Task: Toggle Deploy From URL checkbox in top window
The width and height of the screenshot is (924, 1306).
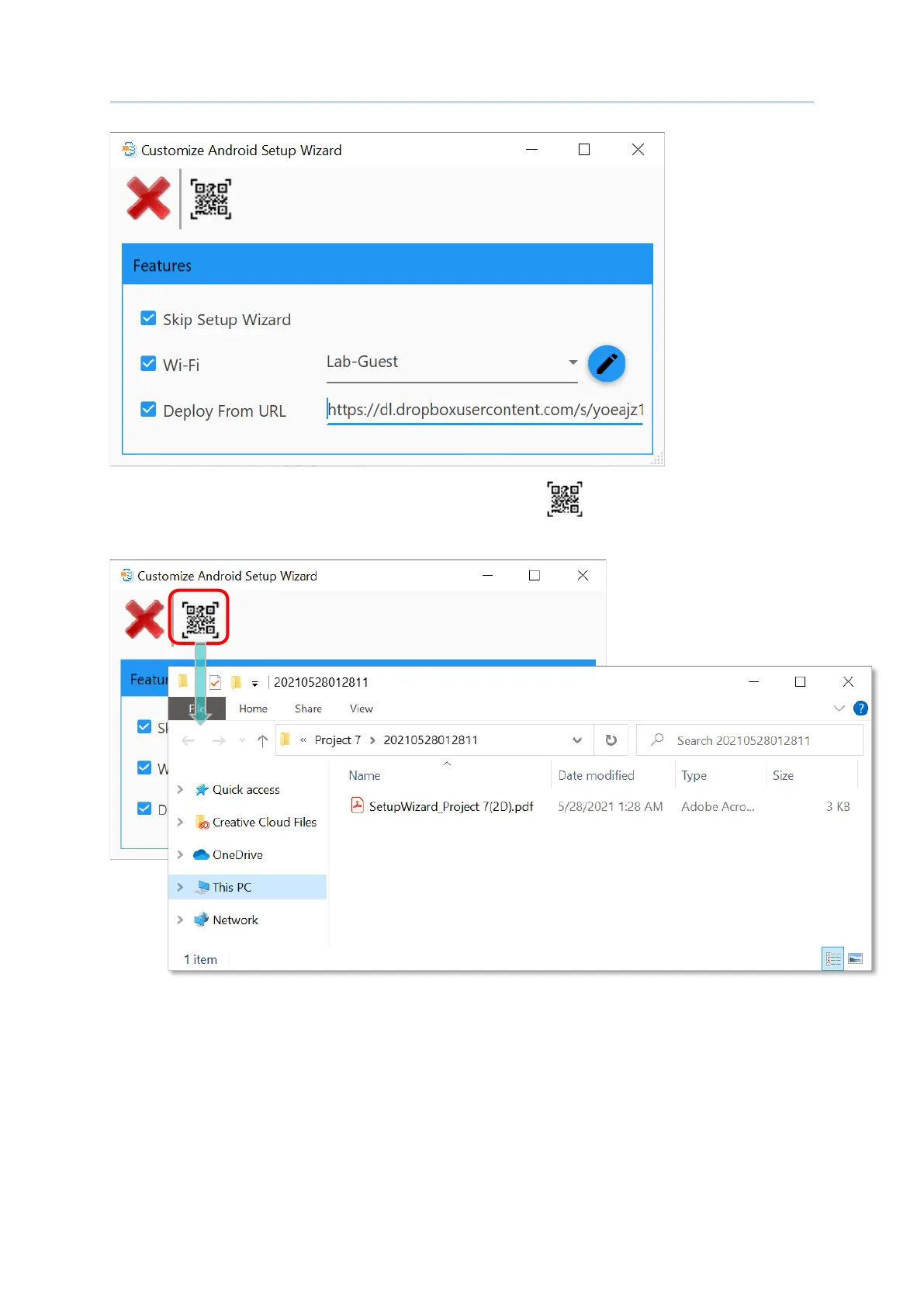Action: point(148,410)
